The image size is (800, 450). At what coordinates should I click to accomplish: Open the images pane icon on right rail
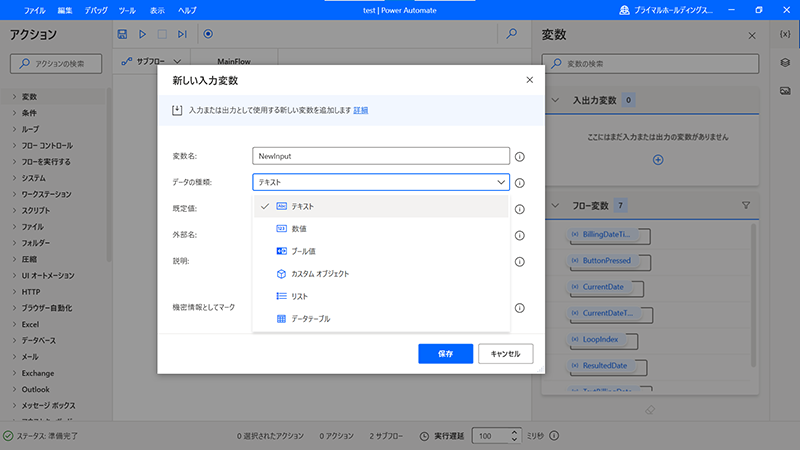point(785,91)
